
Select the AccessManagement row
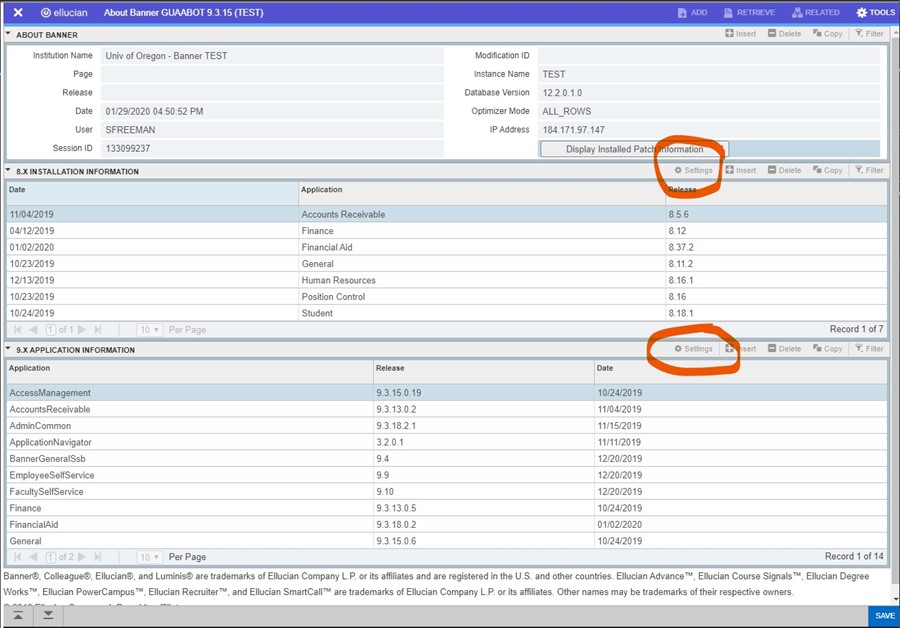click(x=447, y=393)
